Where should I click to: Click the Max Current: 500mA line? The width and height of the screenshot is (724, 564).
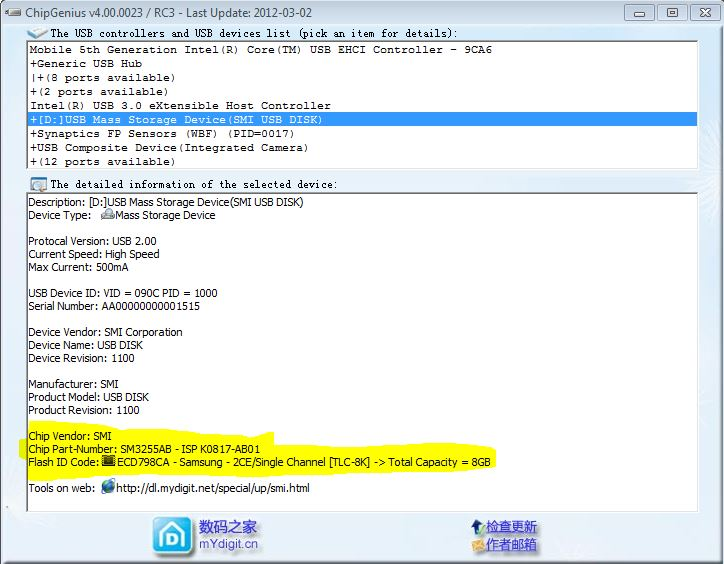pyautogui.click(x=78, y=267)
